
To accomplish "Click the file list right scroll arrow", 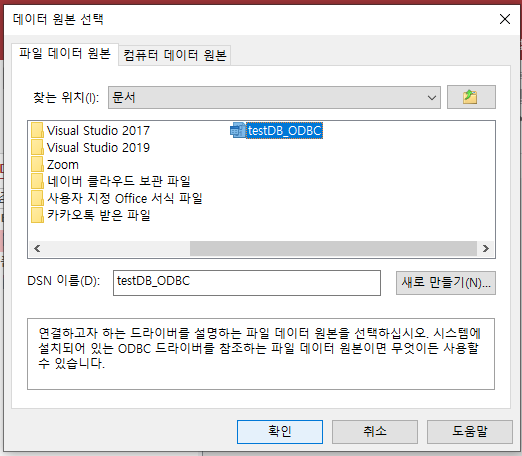I will click(x=486, y=248).
